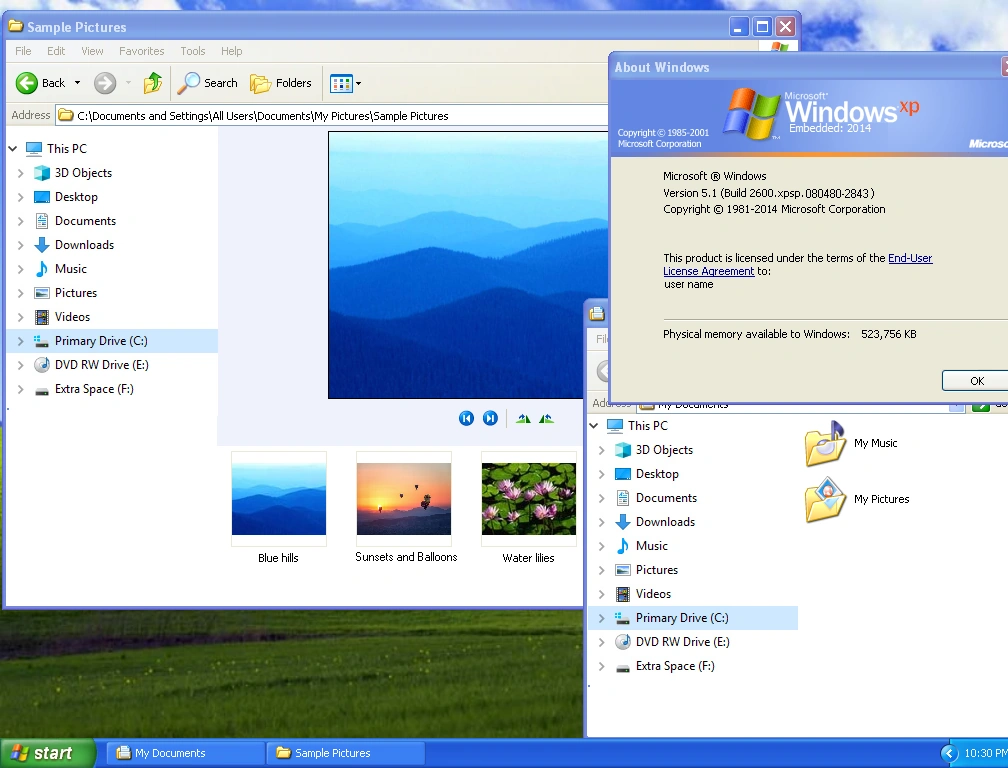This screenshot has height=768, width=1008.
Task: Select Documents icon in Sample Pictures tree
Action: coord(42,221)
